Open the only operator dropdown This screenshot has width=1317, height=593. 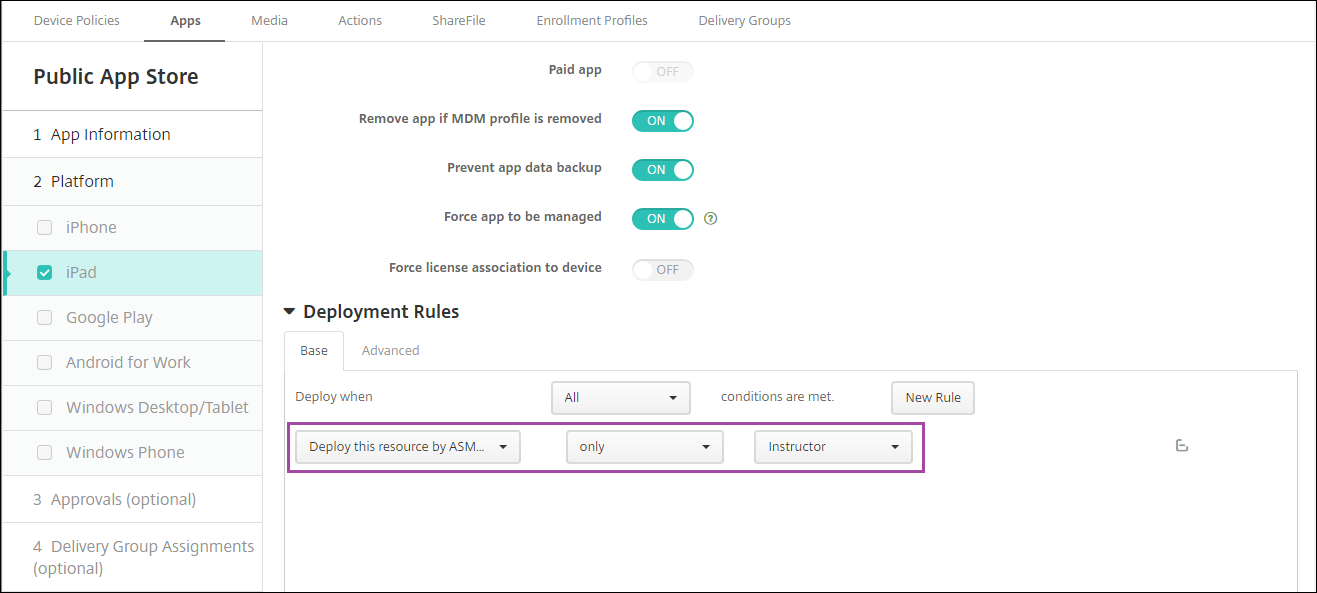click(x=644, y=447)
